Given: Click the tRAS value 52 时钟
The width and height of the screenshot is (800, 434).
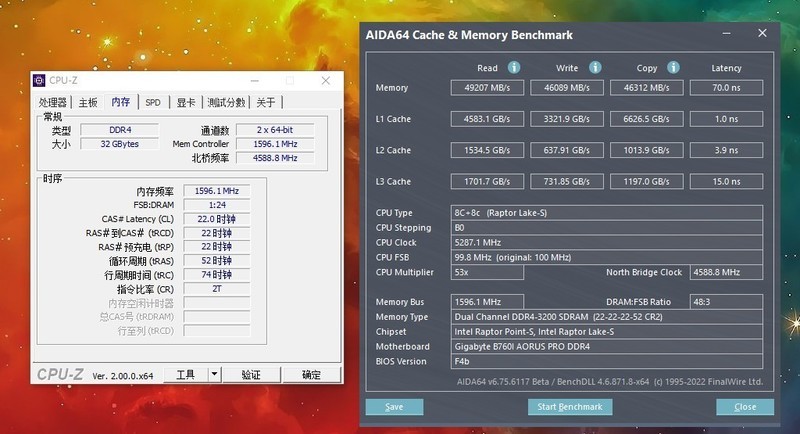Looking at the screenshot, I should [x=217, y=261].
